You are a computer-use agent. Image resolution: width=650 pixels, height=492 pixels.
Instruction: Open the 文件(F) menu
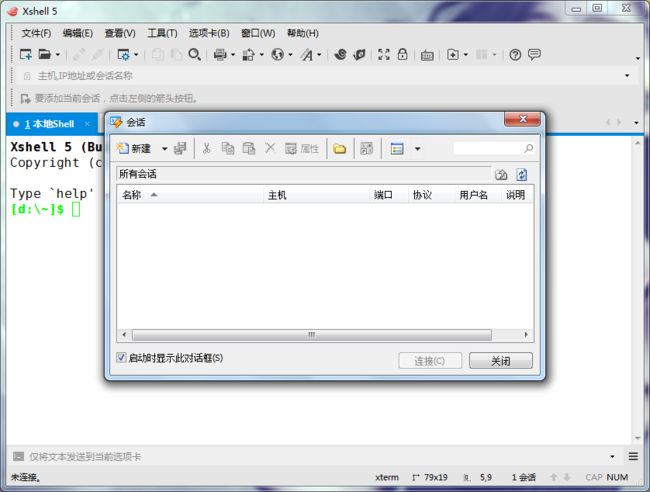click(x=36, y=33)
